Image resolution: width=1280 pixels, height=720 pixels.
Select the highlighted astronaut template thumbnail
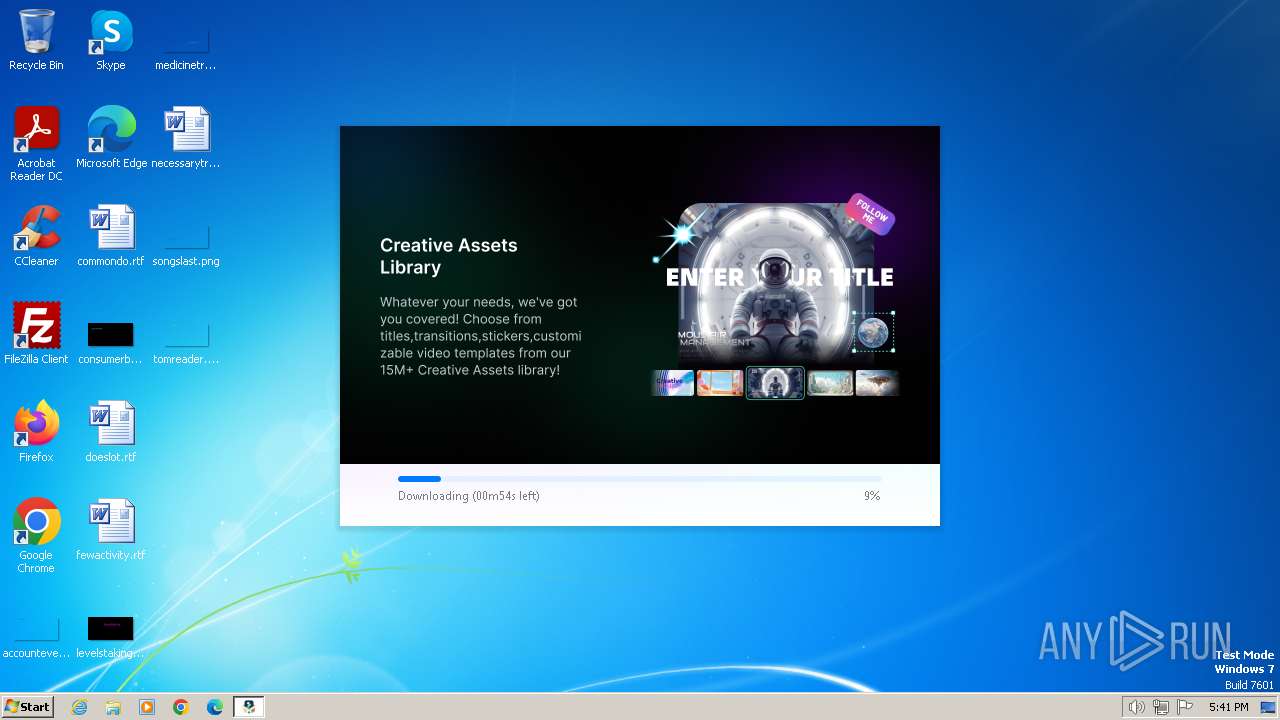775,382
